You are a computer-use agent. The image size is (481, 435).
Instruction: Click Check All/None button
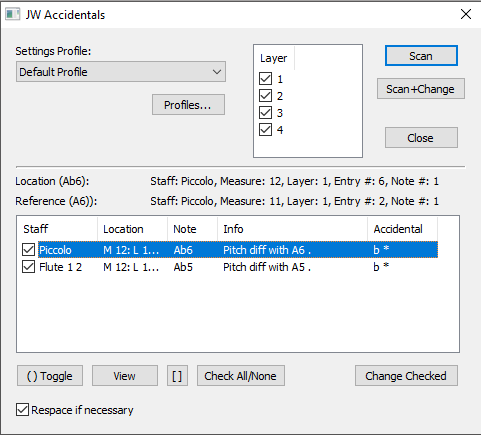[x=241, y=376]
